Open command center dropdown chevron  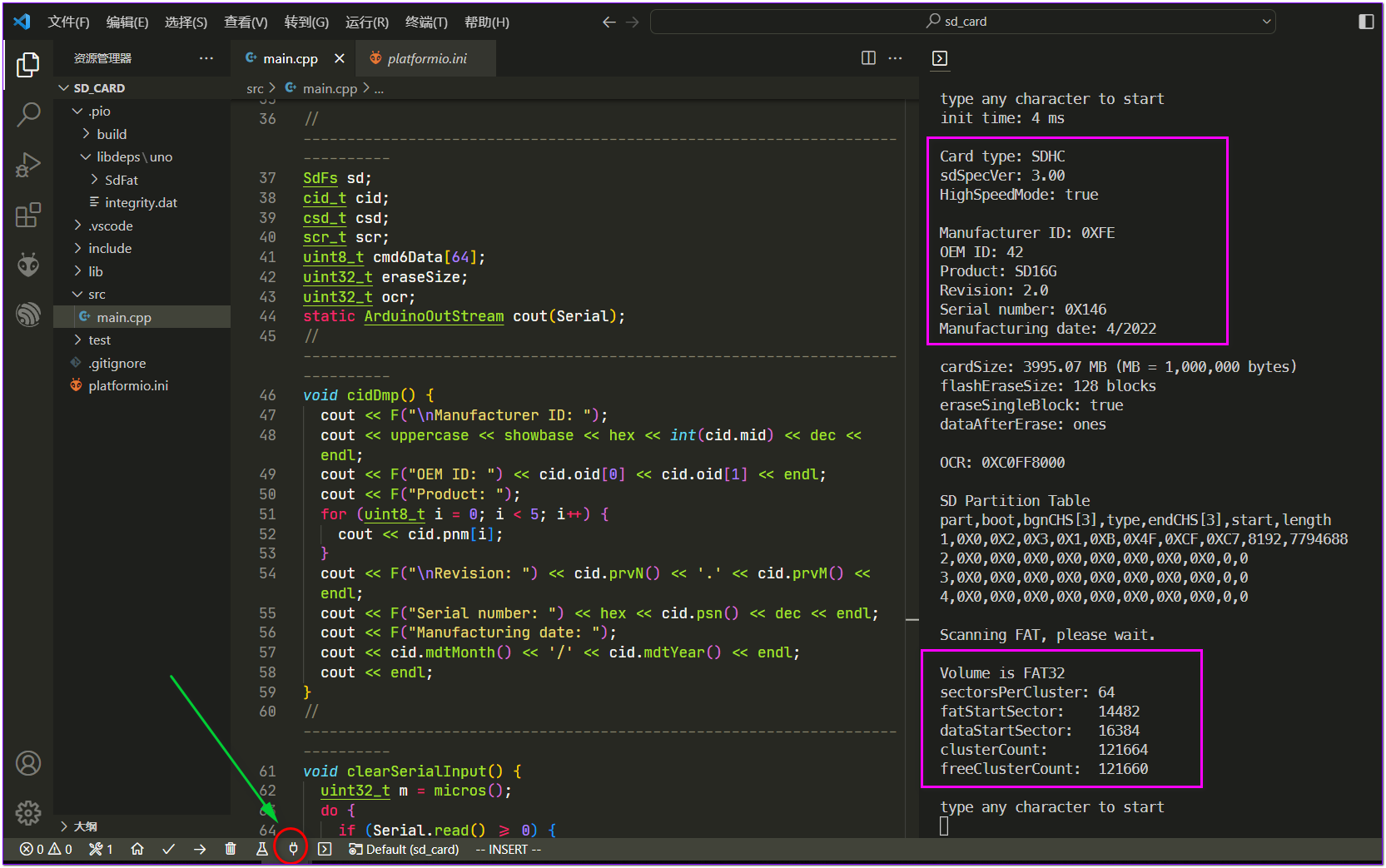pyautogui.click(x=1266, y=22)
